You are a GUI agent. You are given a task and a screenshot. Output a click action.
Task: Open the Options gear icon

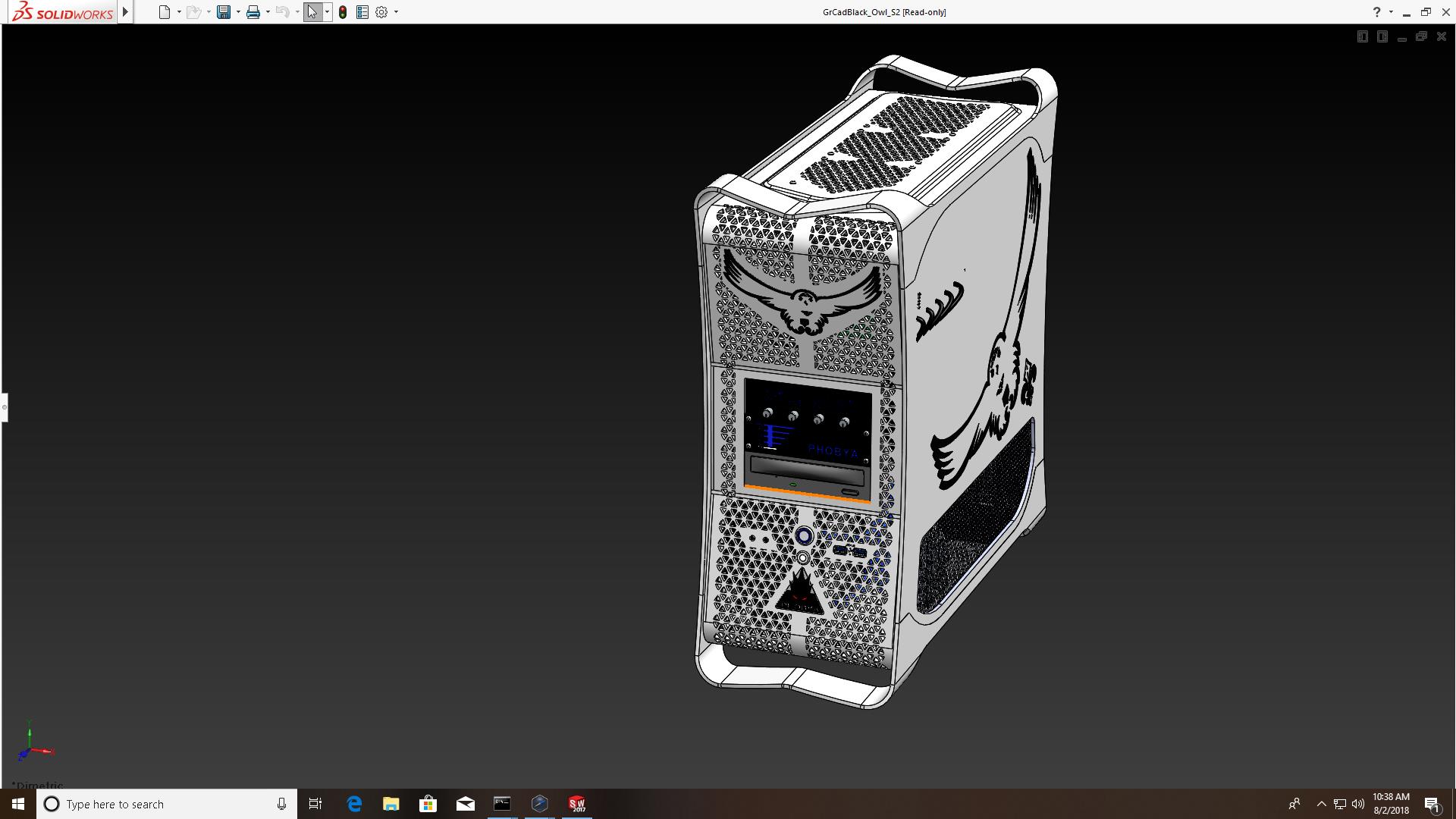tap(381, 12)
